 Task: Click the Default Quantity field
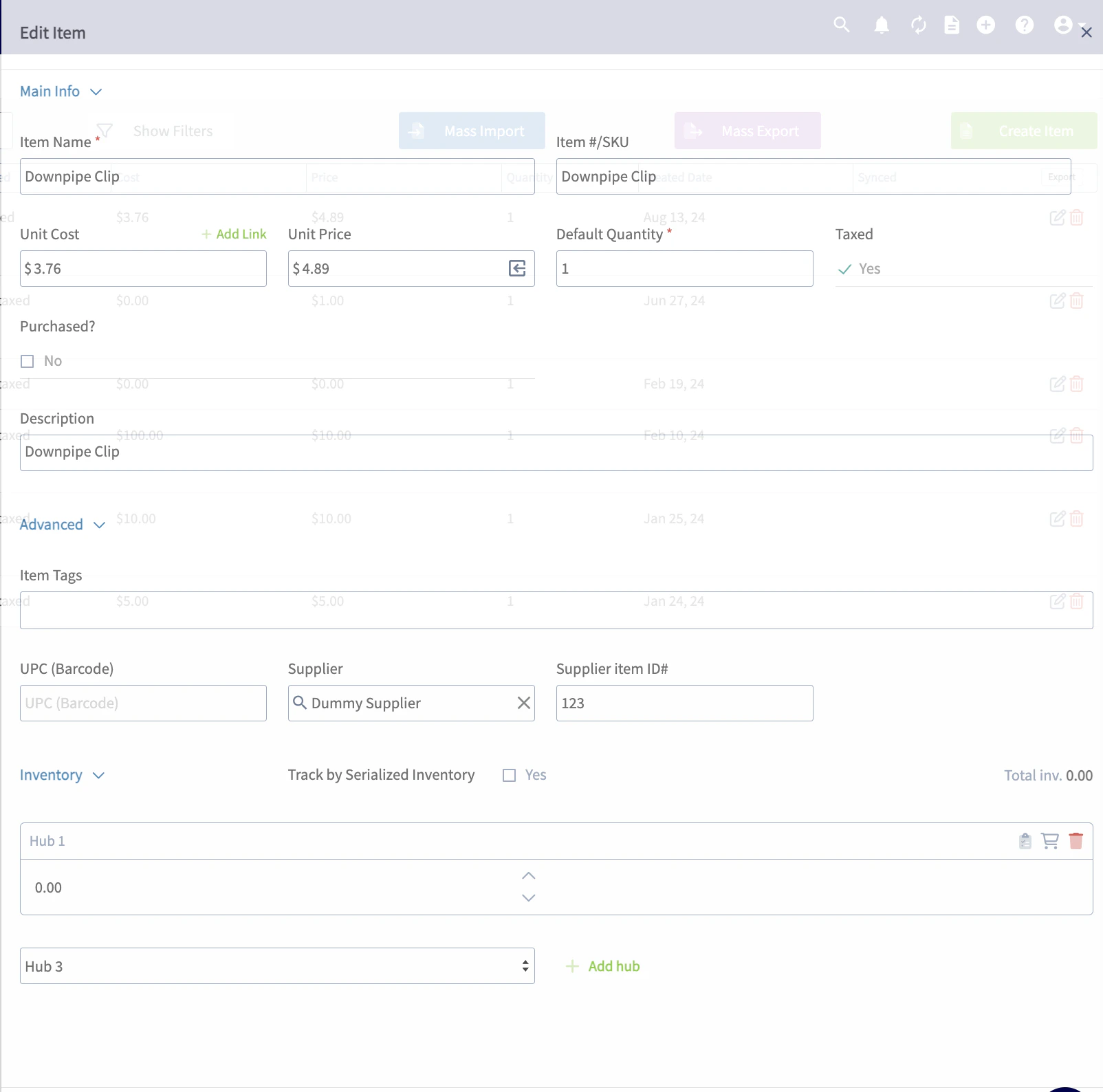click(684, 268)
